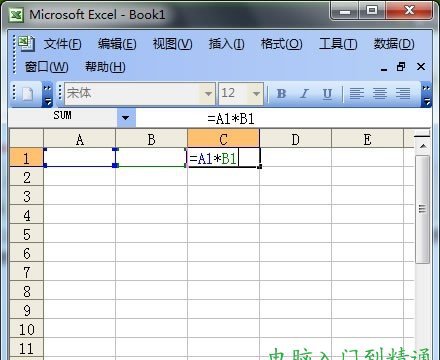Click the menu bar drag handle

14,54
